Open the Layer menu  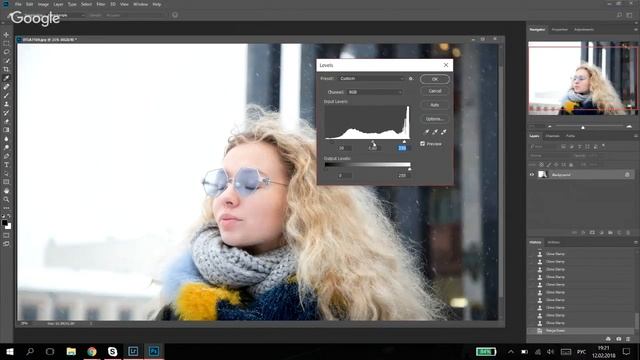click(x=58, y=4)
